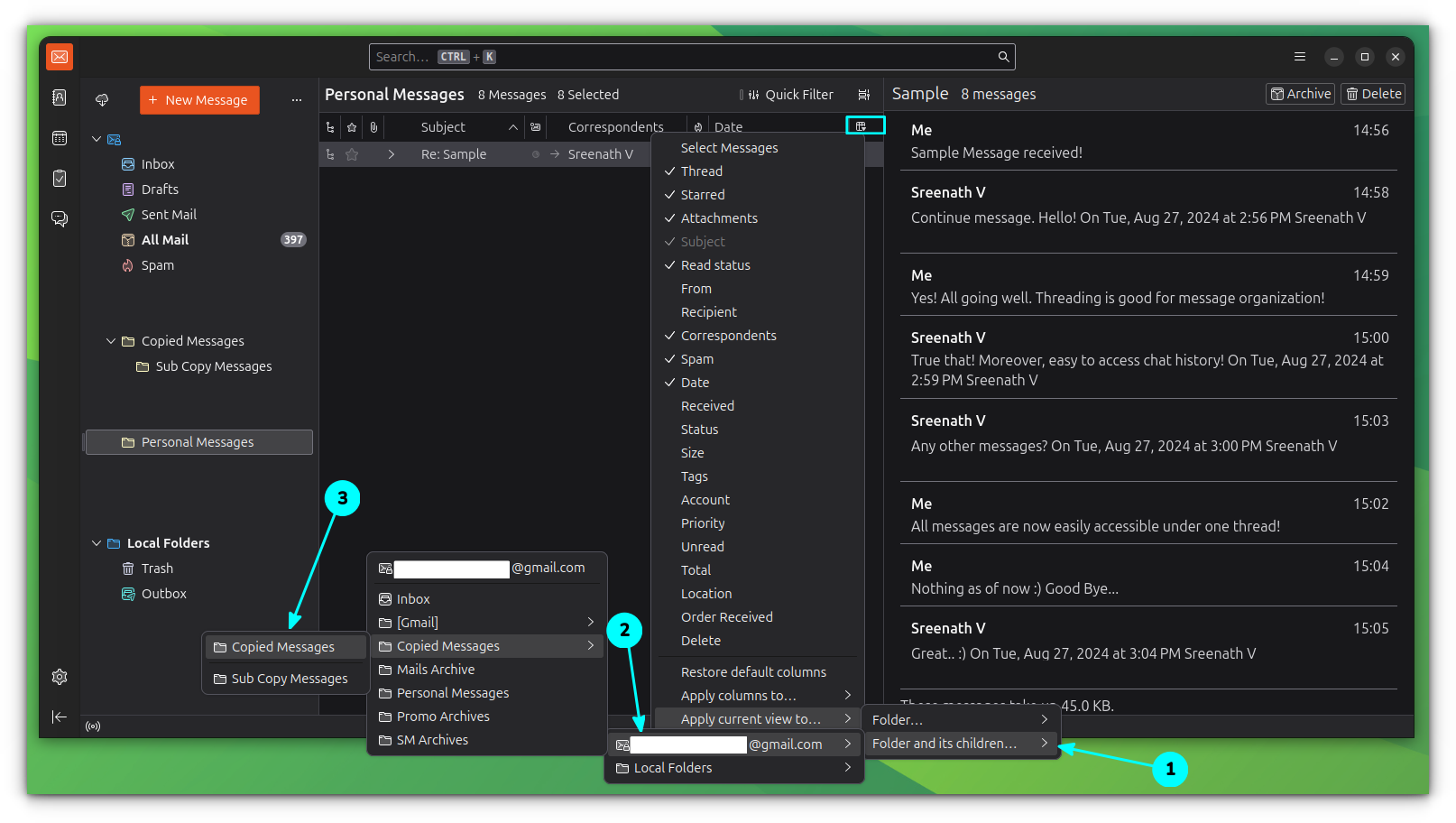Image resolution: width=1456 pixels, height=823 pixels.
Task: Open the Chat space
Action: (x=60, y=218)
